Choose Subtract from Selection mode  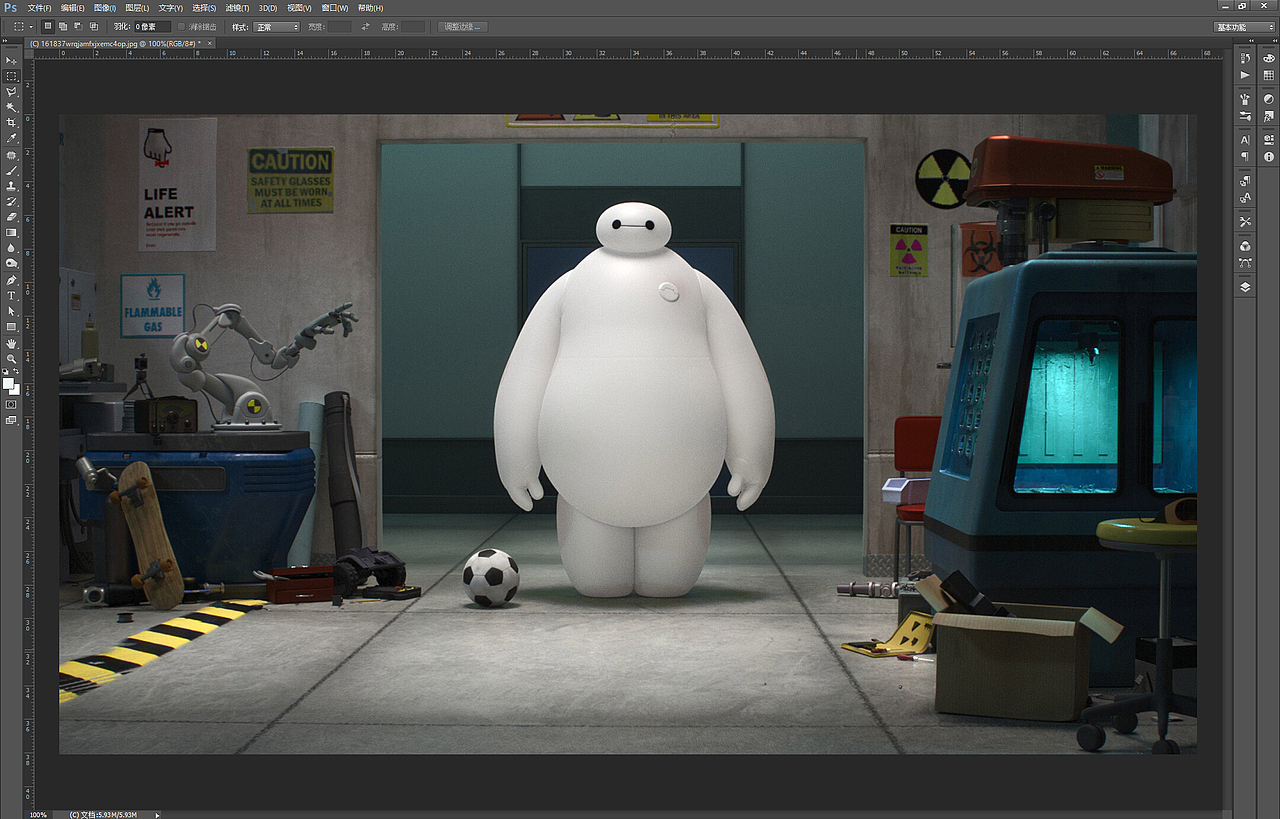[x=78, y=26]
